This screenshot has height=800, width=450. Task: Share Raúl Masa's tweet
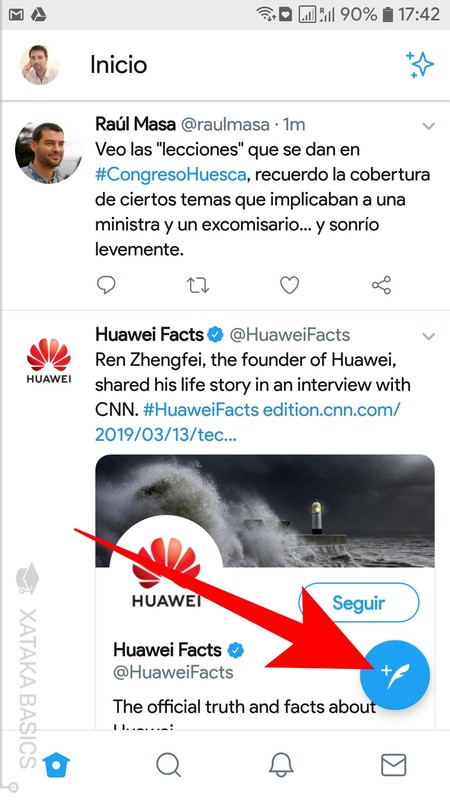(381, 285)
